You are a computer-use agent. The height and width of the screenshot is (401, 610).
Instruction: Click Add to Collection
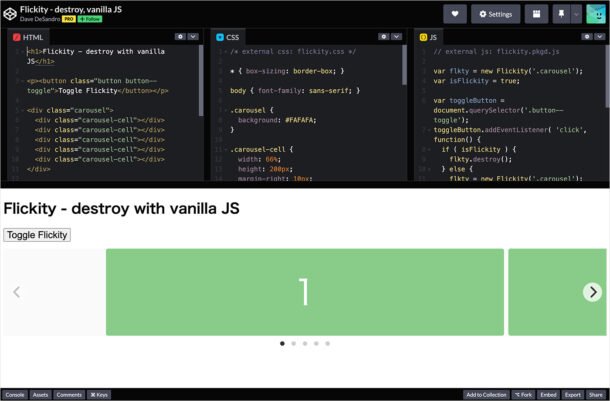pos(486,395)
